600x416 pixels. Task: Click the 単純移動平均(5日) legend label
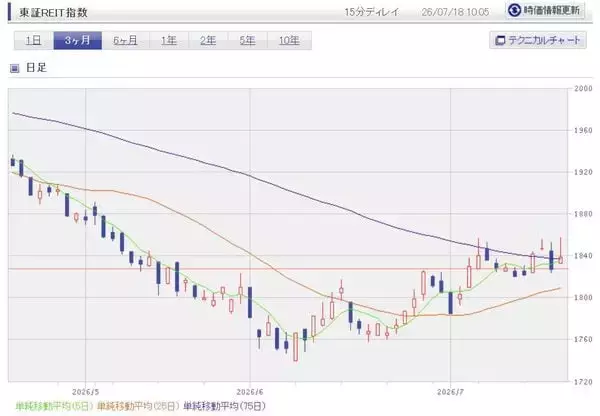pyautogui.click(x=54, y=406)
